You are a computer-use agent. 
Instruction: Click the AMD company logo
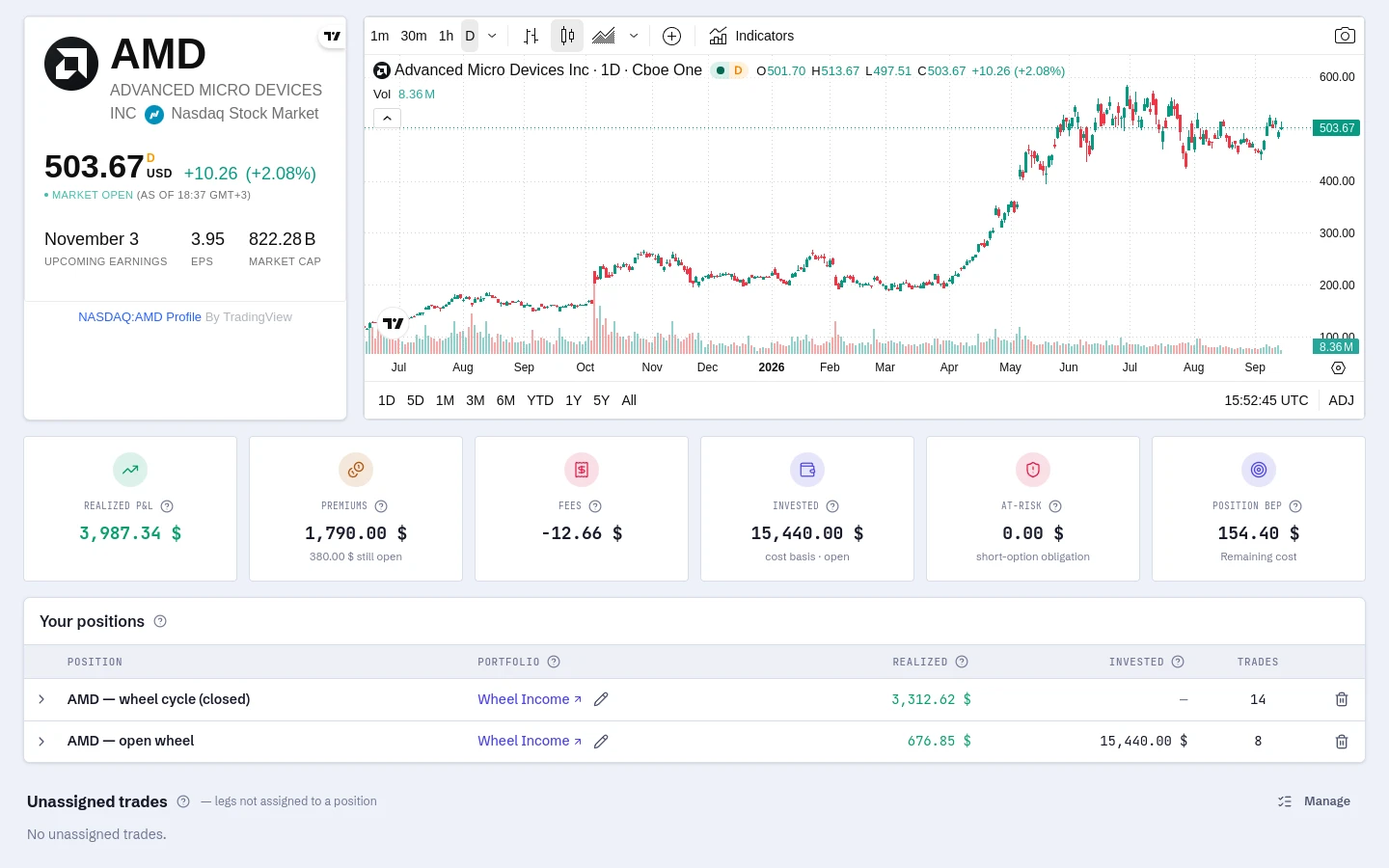tap(71, 64)
